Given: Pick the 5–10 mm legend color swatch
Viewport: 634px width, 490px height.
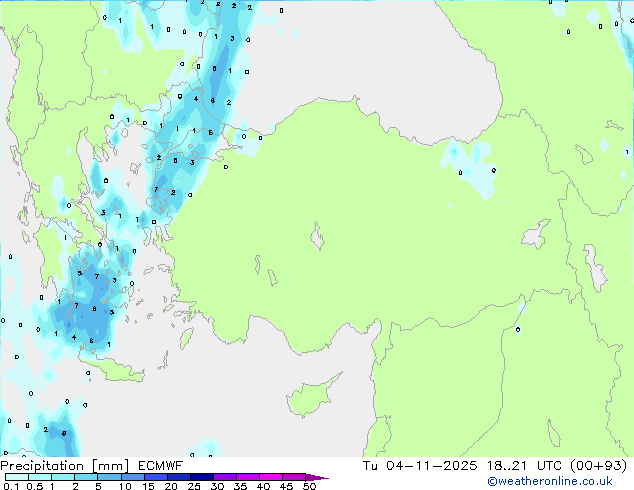Looking at the screenshot, I should point(109,477).
